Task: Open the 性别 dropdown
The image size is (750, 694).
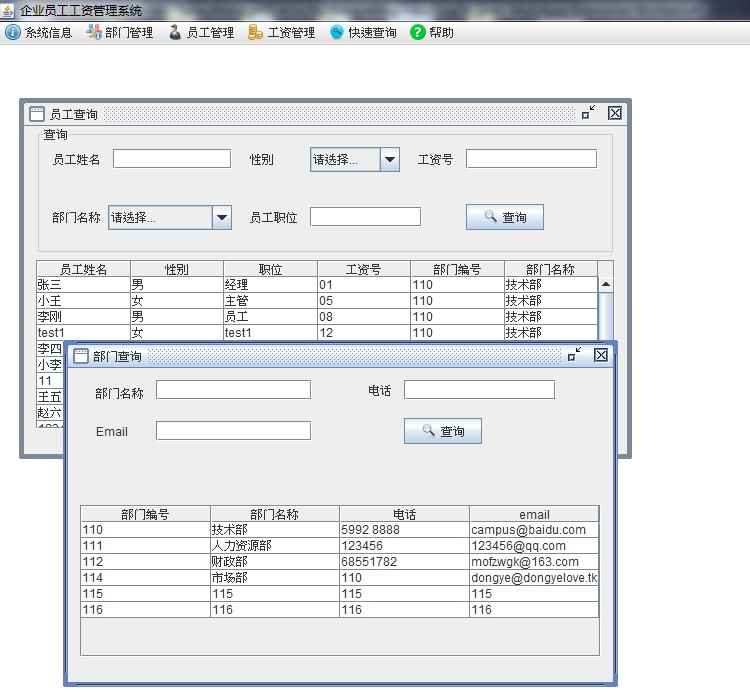Action: click(354, 159)
